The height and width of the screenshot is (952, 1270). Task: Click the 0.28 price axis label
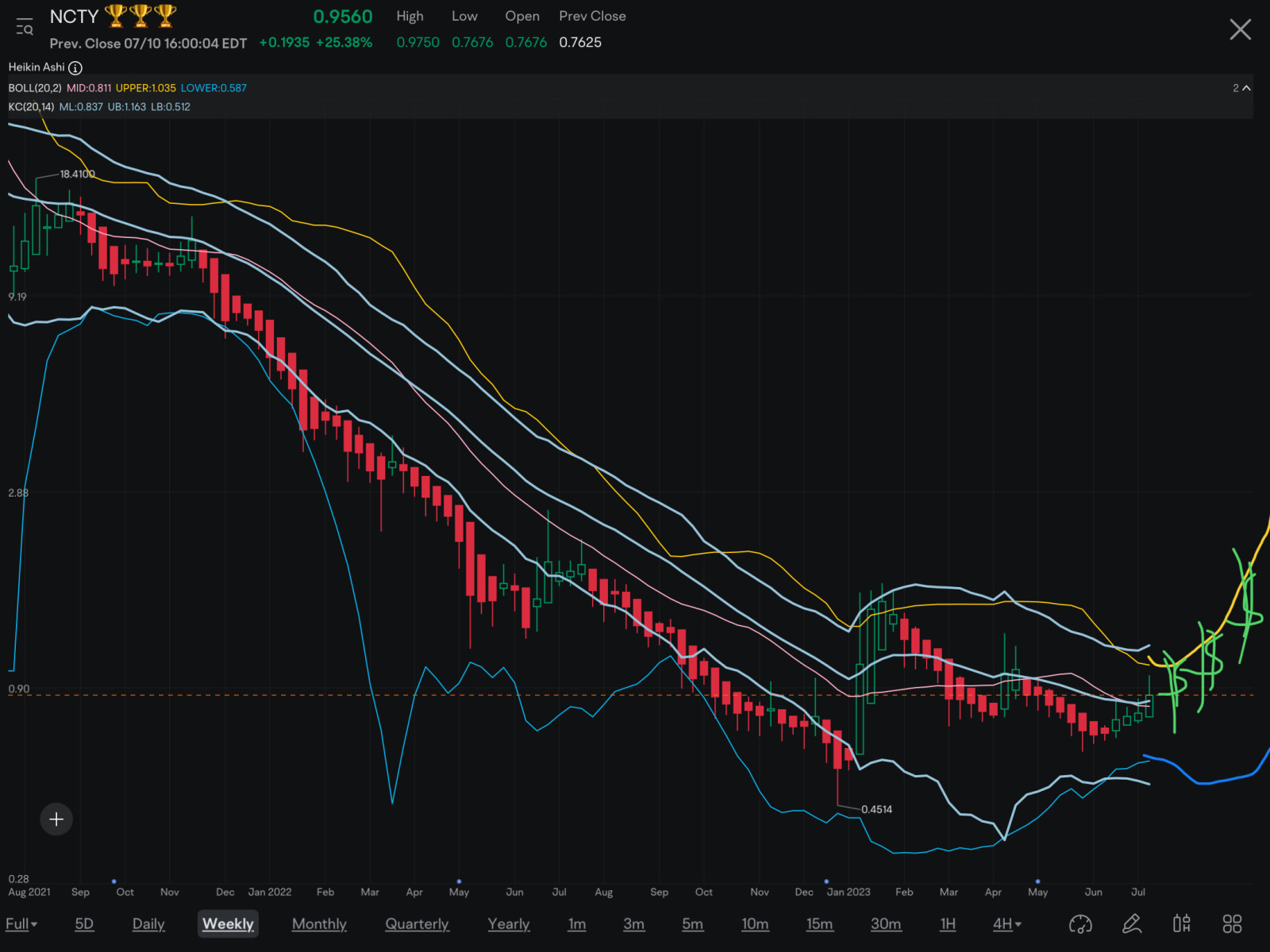(18, 879)
